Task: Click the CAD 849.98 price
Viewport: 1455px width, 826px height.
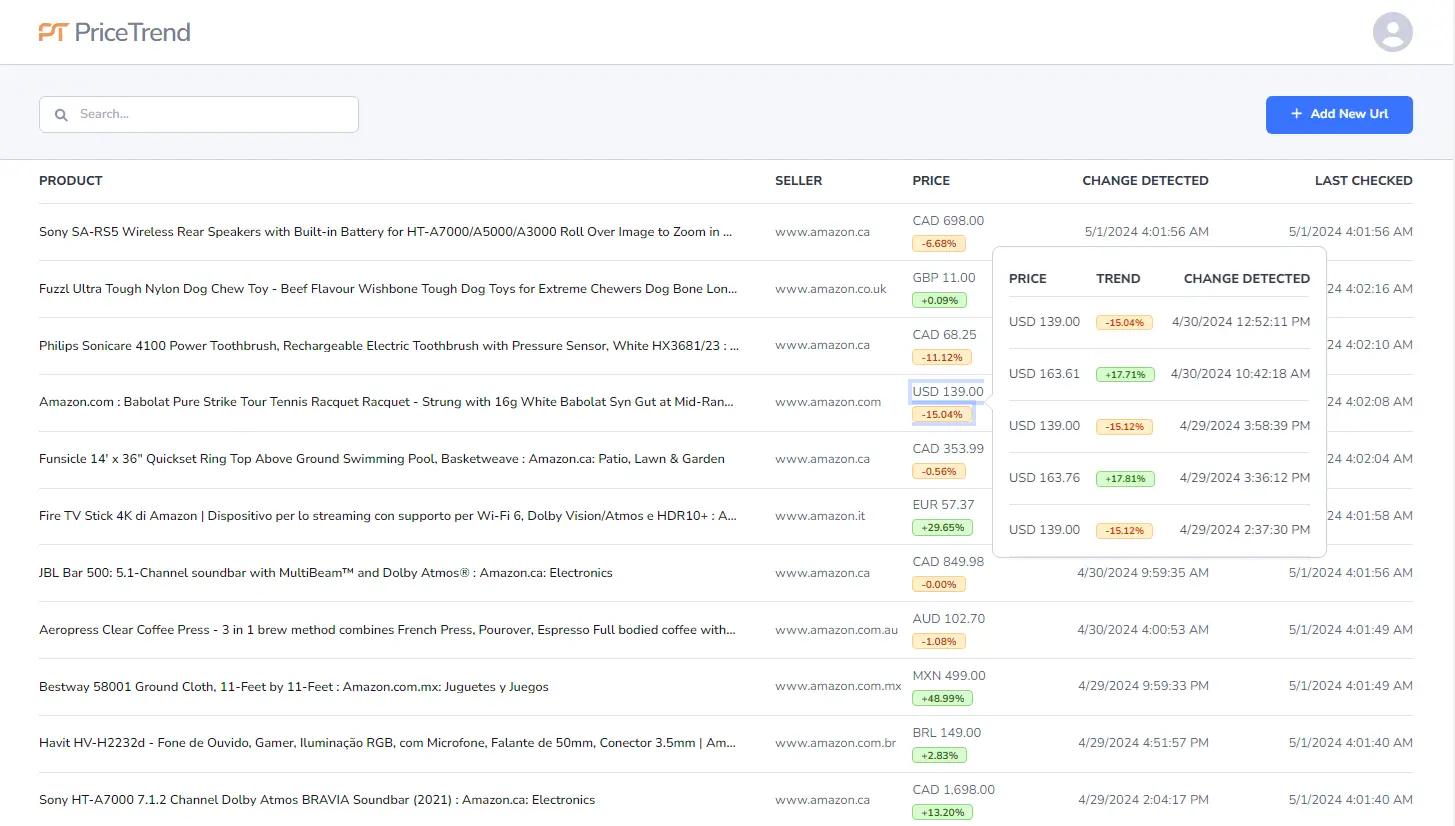Action: click(948, 562)
